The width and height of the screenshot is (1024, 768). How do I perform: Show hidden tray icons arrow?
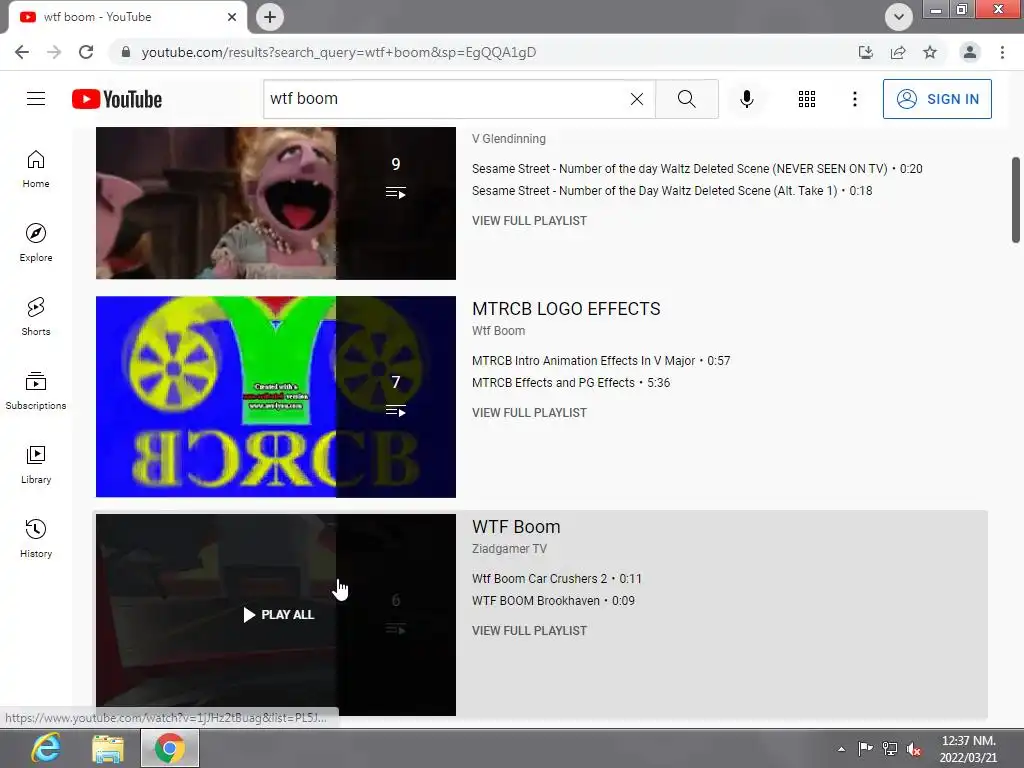tap(841, 749)
